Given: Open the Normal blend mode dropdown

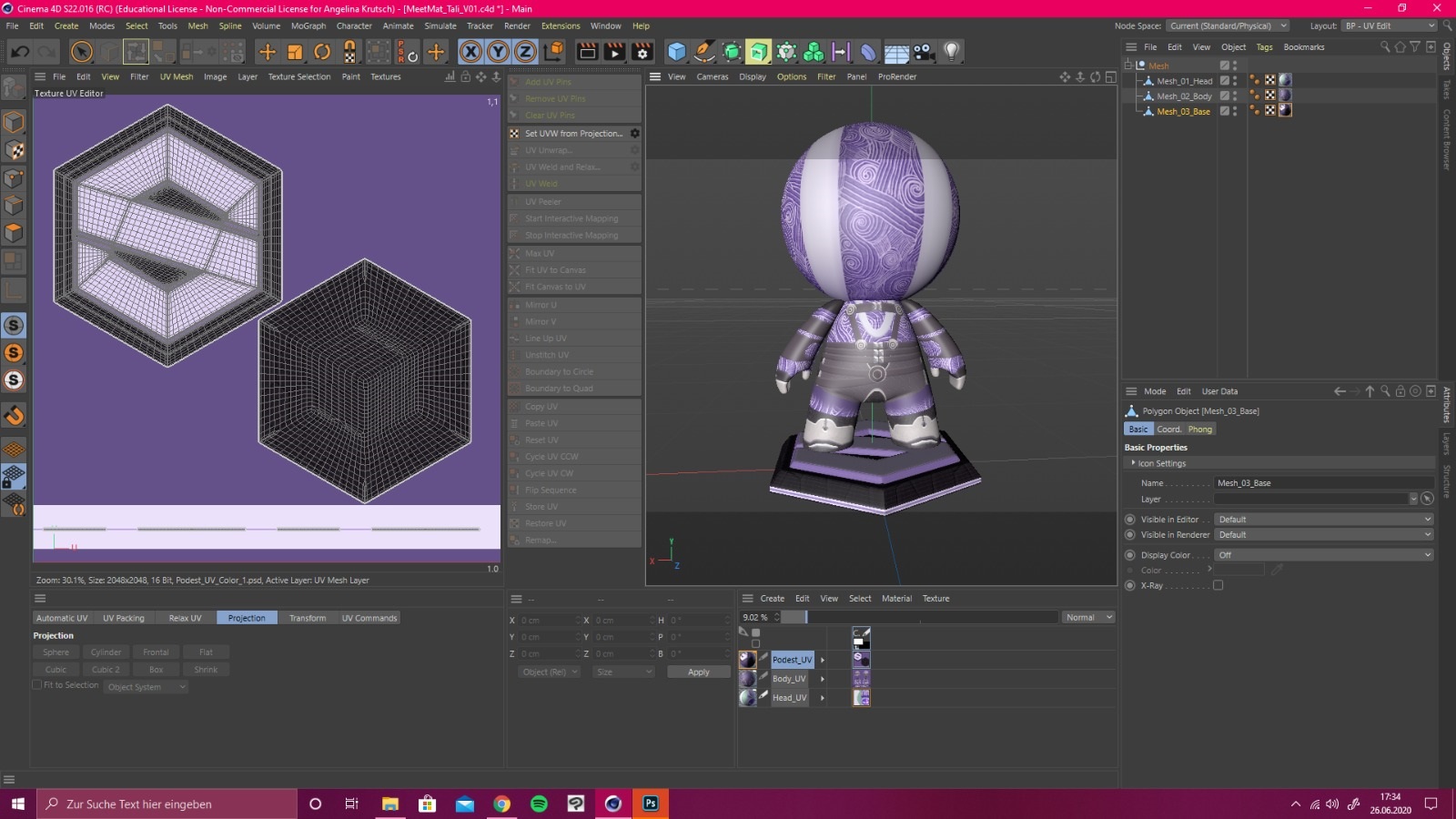Looking at the screenshot, I should [x=1088, y=618].
